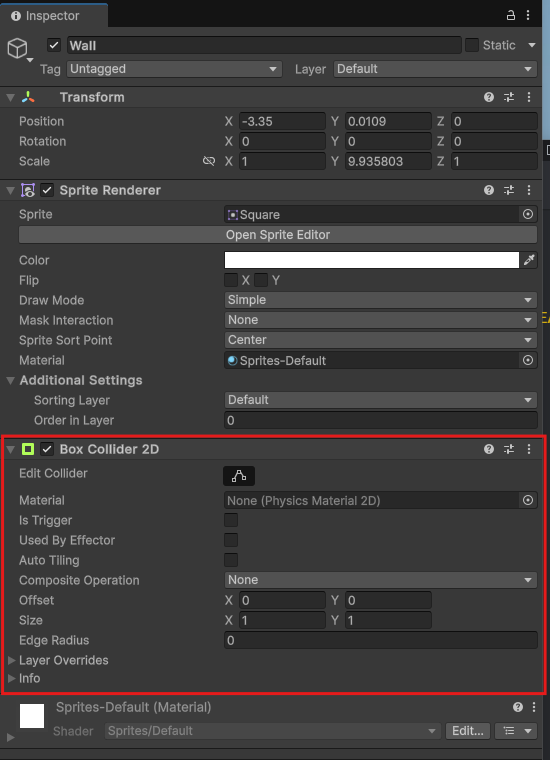Click the Sprite field object picker circle

pyautogui.click(x=528, y=214)
